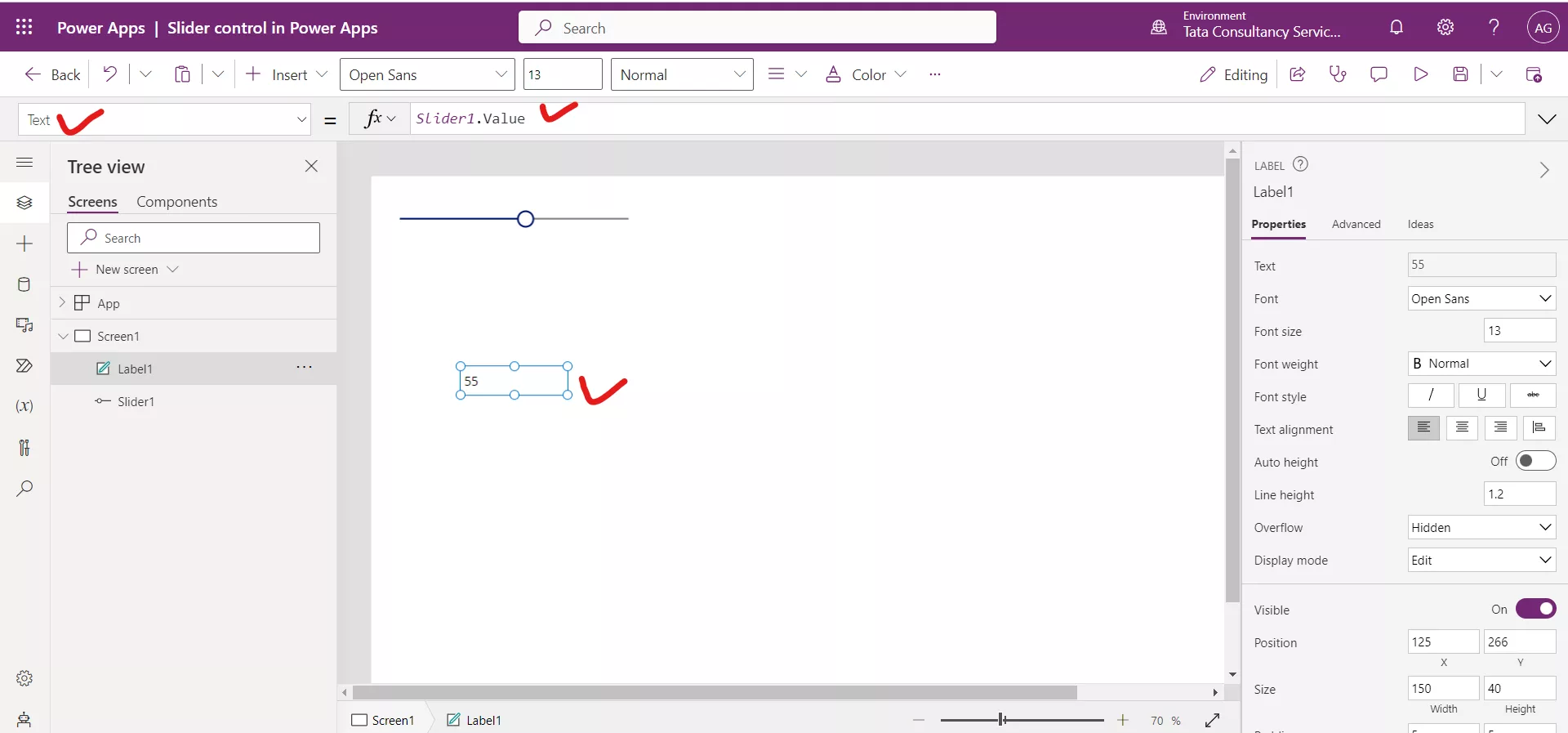The height and width of the screenshot is (733, 1568).
Task: Close the Tree view panel
Action: click(x=311, y=166)
